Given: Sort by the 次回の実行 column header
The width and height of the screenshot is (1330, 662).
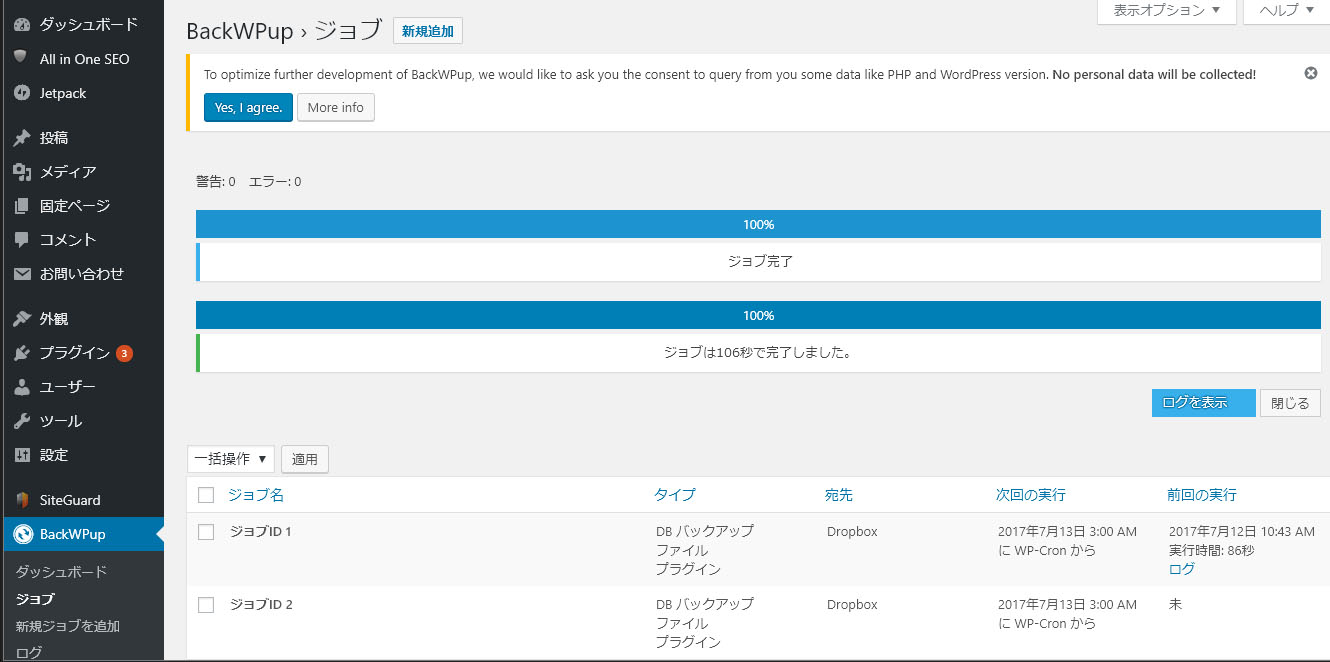Looking at the screenshot, I should 1031,495.
